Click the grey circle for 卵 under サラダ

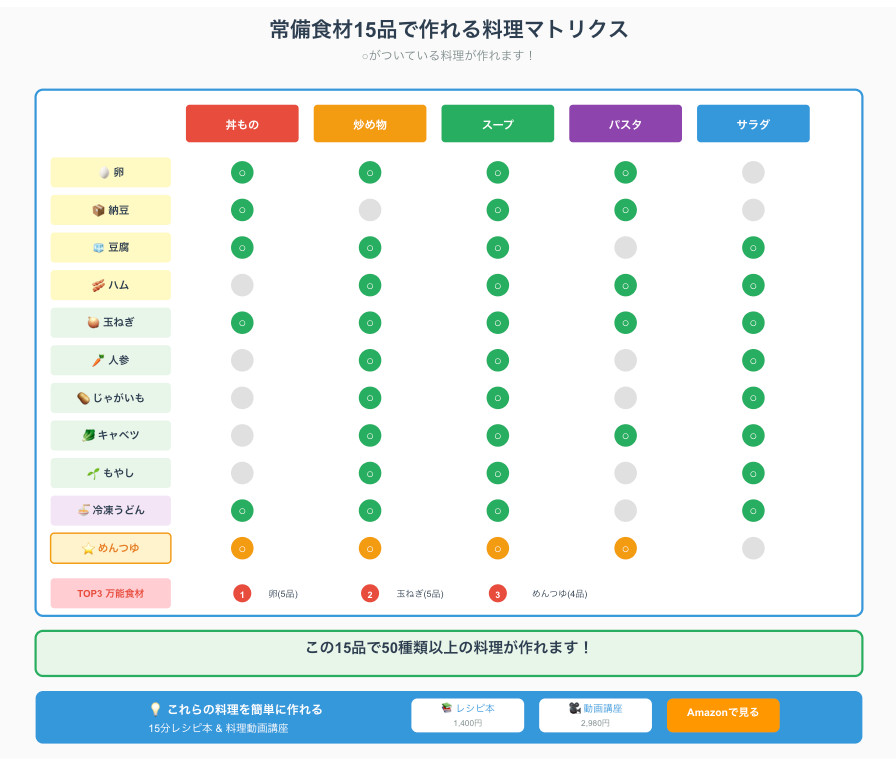753,172
